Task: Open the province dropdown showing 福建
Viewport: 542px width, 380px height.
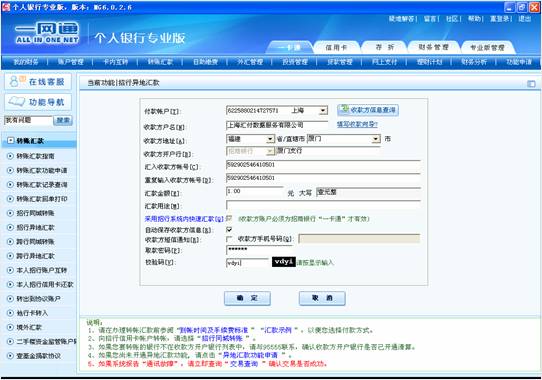Action: coord(270,139)
